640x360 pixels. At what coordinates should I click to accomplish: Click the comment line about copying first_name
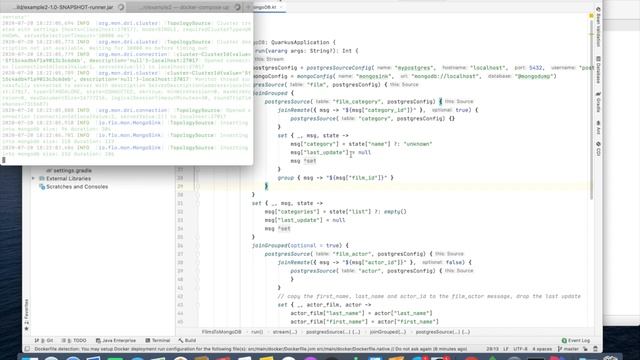(x=429, y=296)
